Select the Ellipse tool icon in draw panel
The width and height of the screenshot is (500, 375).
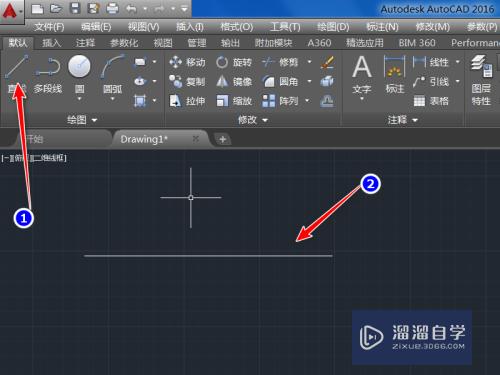click(140, 81)
